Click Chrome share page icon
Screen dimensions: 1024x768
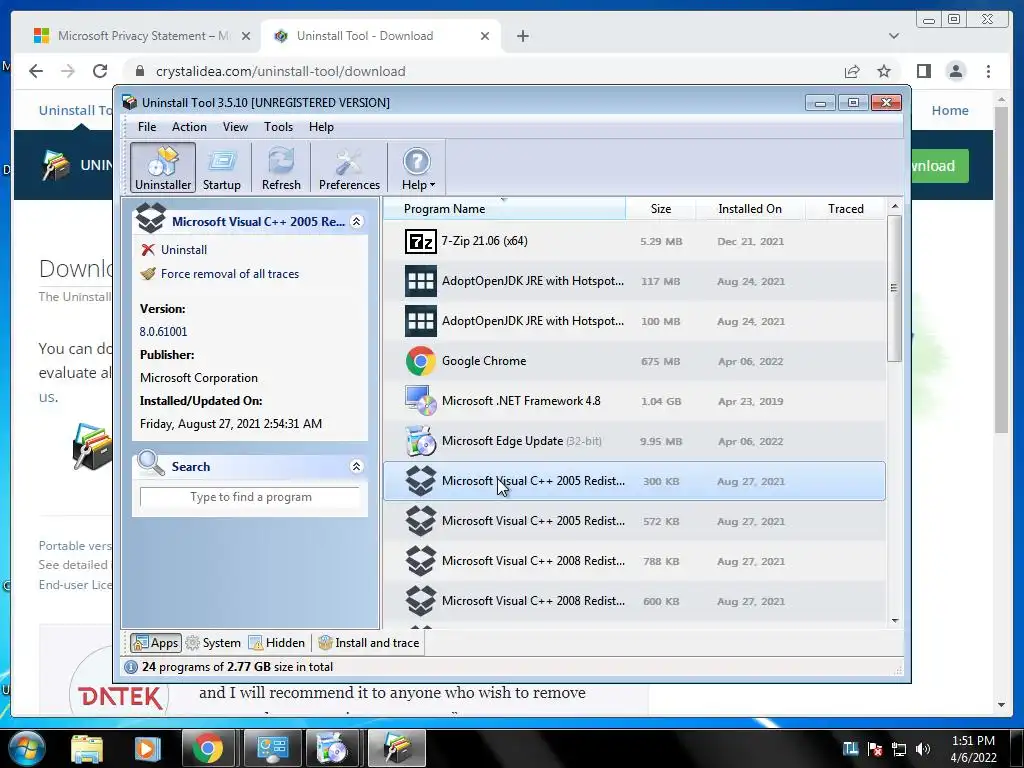pos(852,71)
